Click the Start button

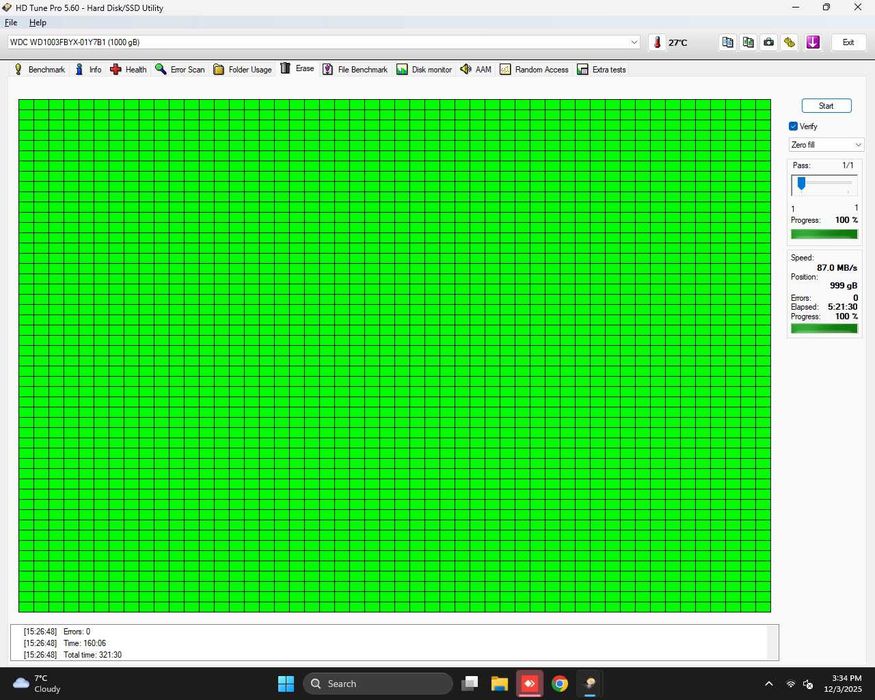[x=826, y=106]
